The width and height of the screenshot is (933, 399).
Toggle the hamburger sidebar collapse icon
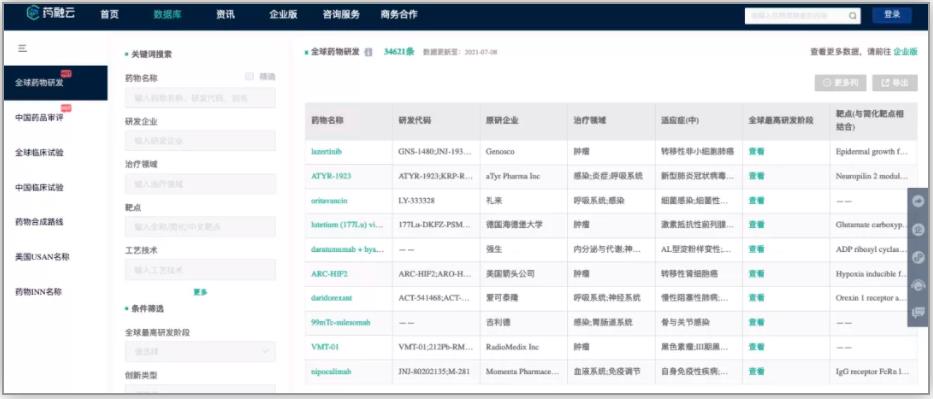(x=22, y=48)
